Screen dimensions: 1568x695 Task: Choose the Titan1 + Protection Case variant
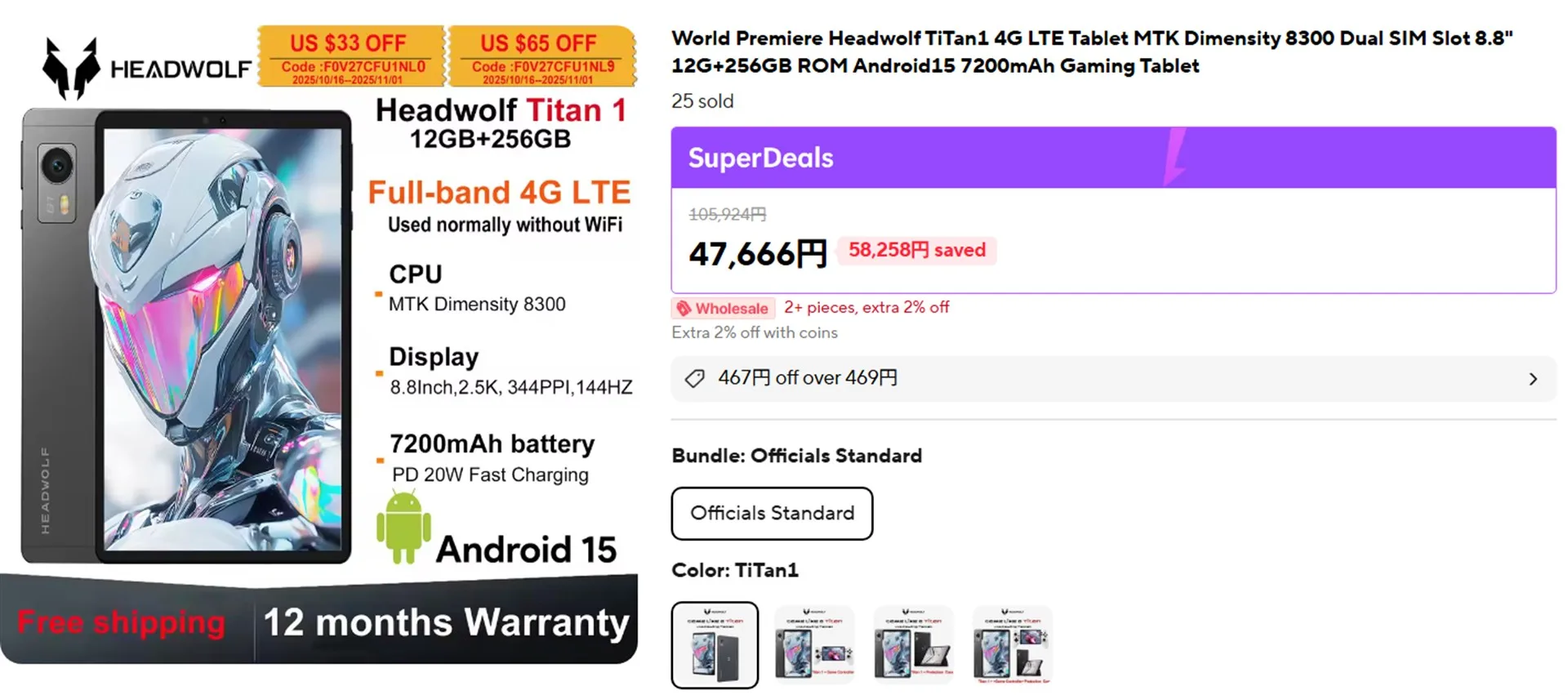point(913,645)
